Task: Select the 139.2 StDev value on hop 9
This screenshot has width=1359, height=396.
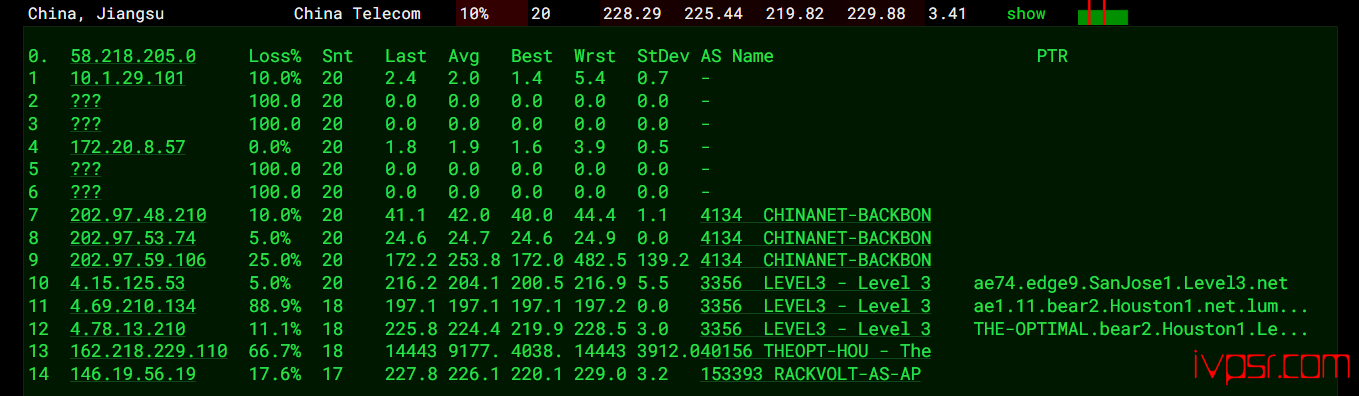Action: click(x=663, y=260)
